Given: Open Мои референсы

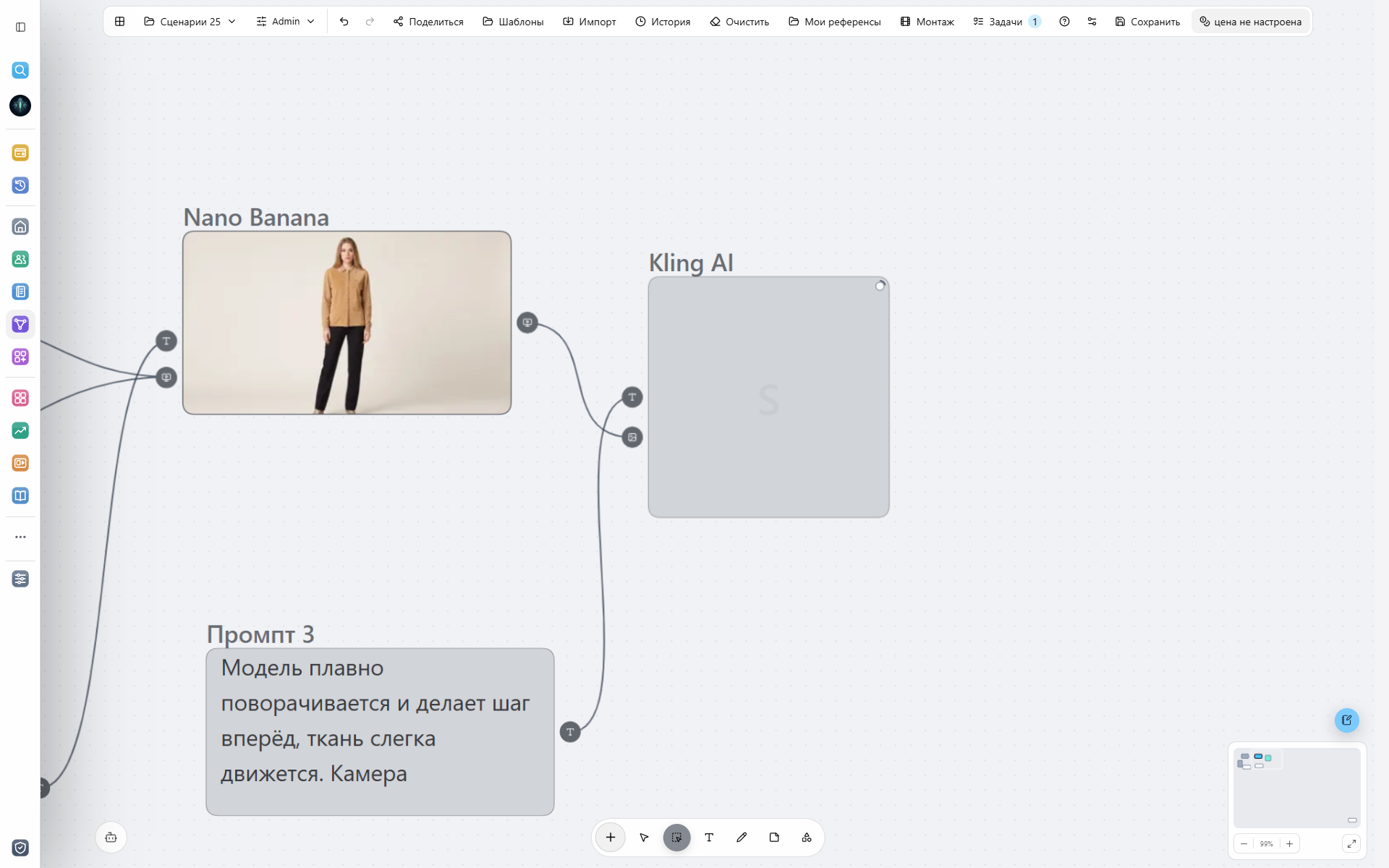Looking at the screenshot, I should (x=835, y=22).
